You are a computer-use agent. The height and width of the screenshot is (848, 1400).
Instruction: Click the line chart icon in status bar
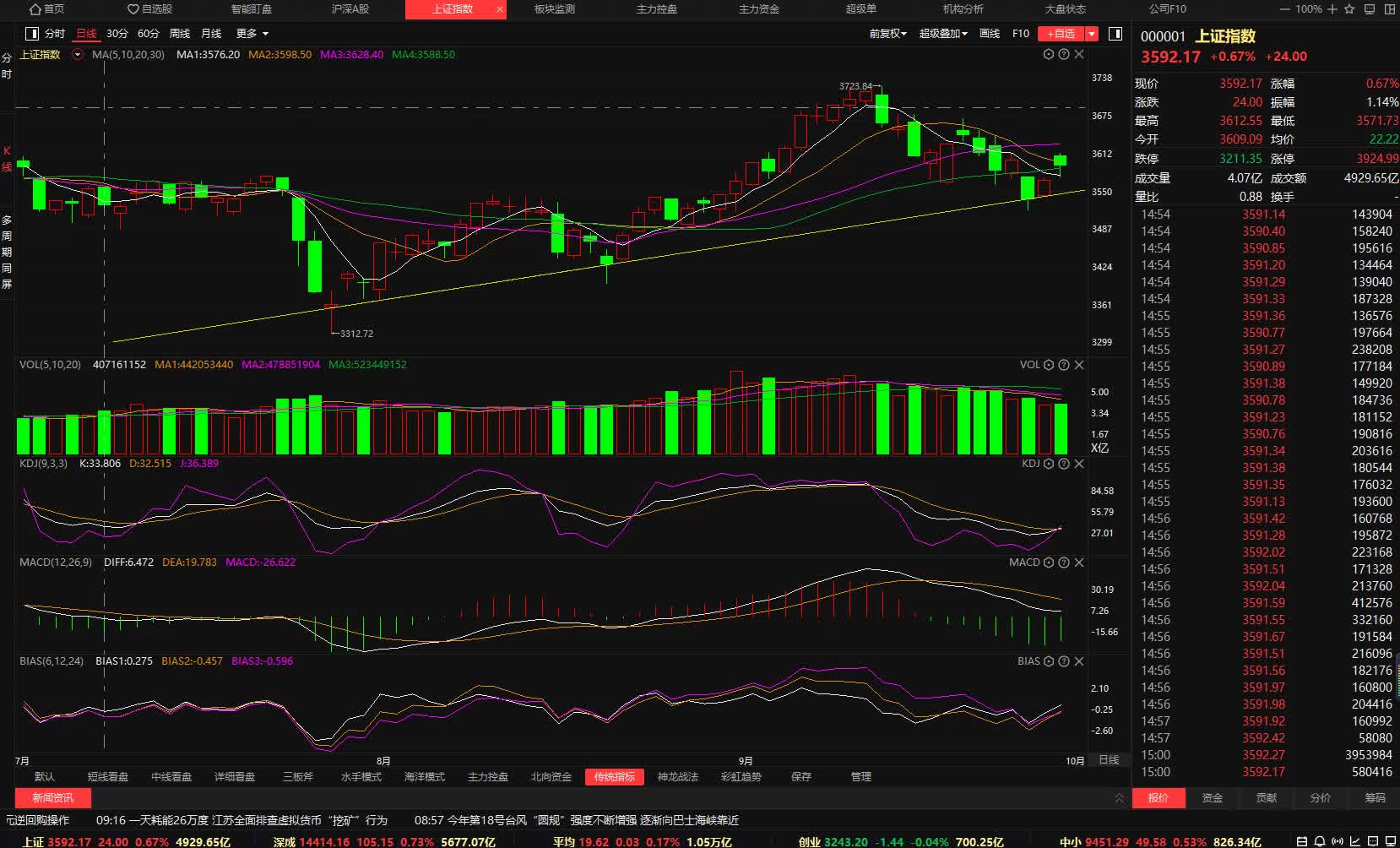tap(1357, 841)
